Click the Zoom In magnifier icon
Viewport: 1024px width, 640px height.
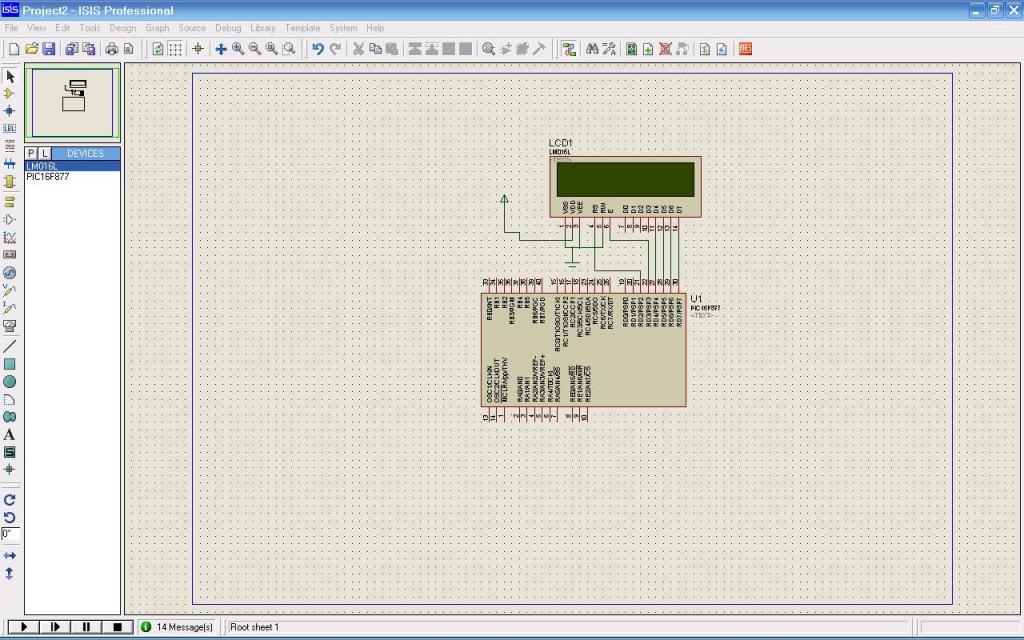point(238,49)
